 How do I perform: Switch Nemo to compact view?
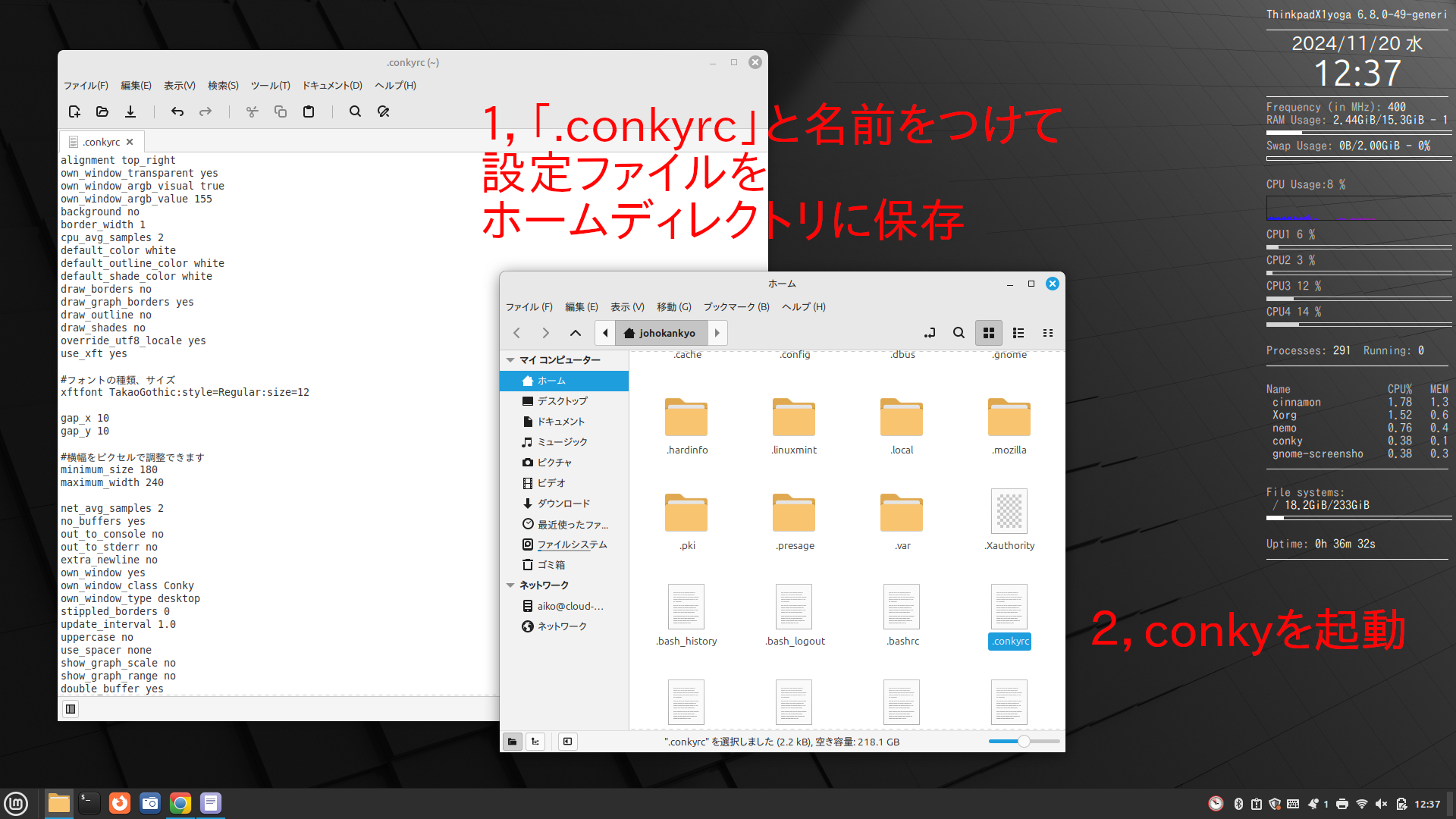(1048, 333)
